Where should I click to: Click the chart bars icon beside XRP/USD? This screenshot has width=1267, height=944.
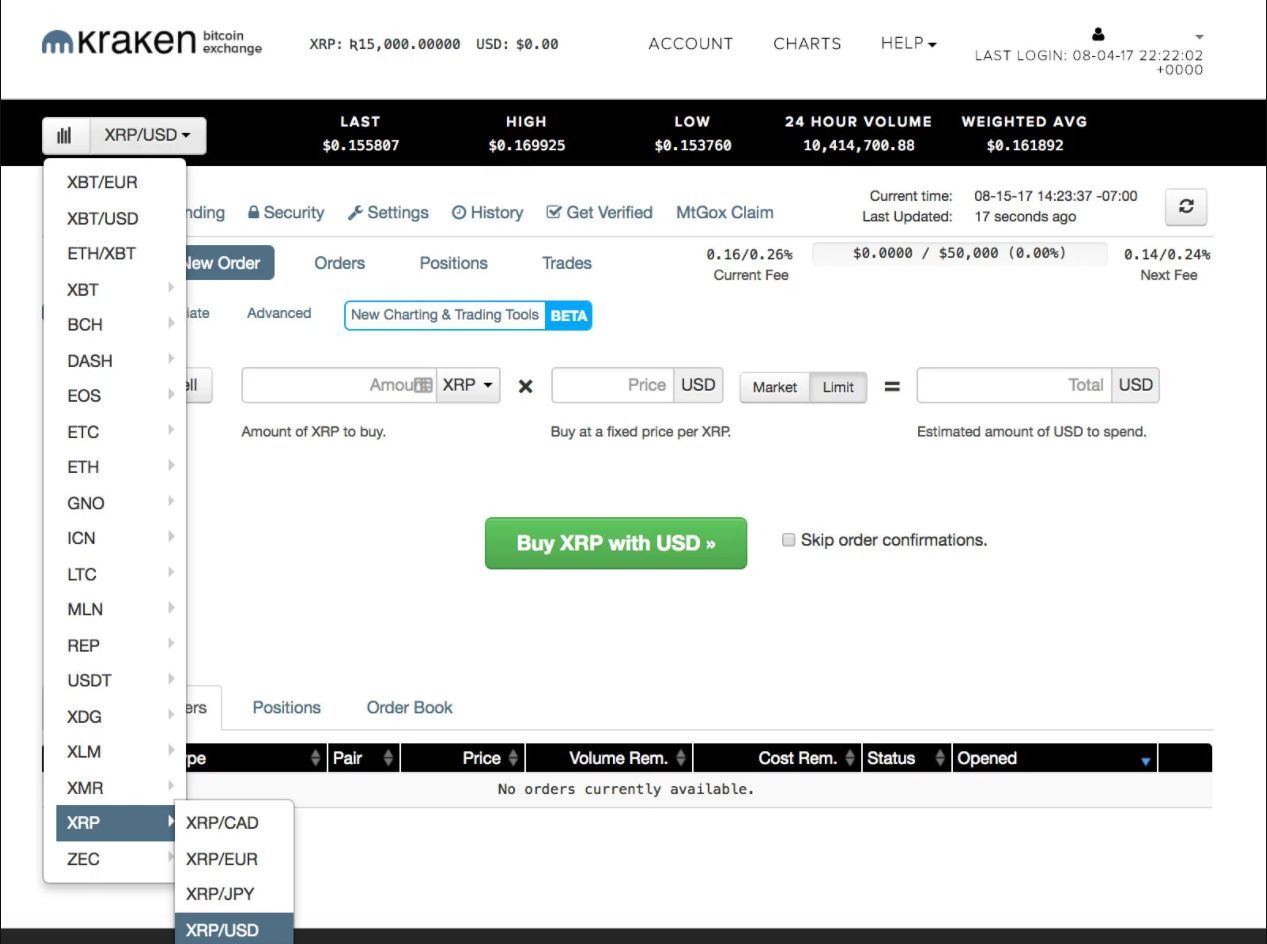pyautogui.click(x=65, y=135)
